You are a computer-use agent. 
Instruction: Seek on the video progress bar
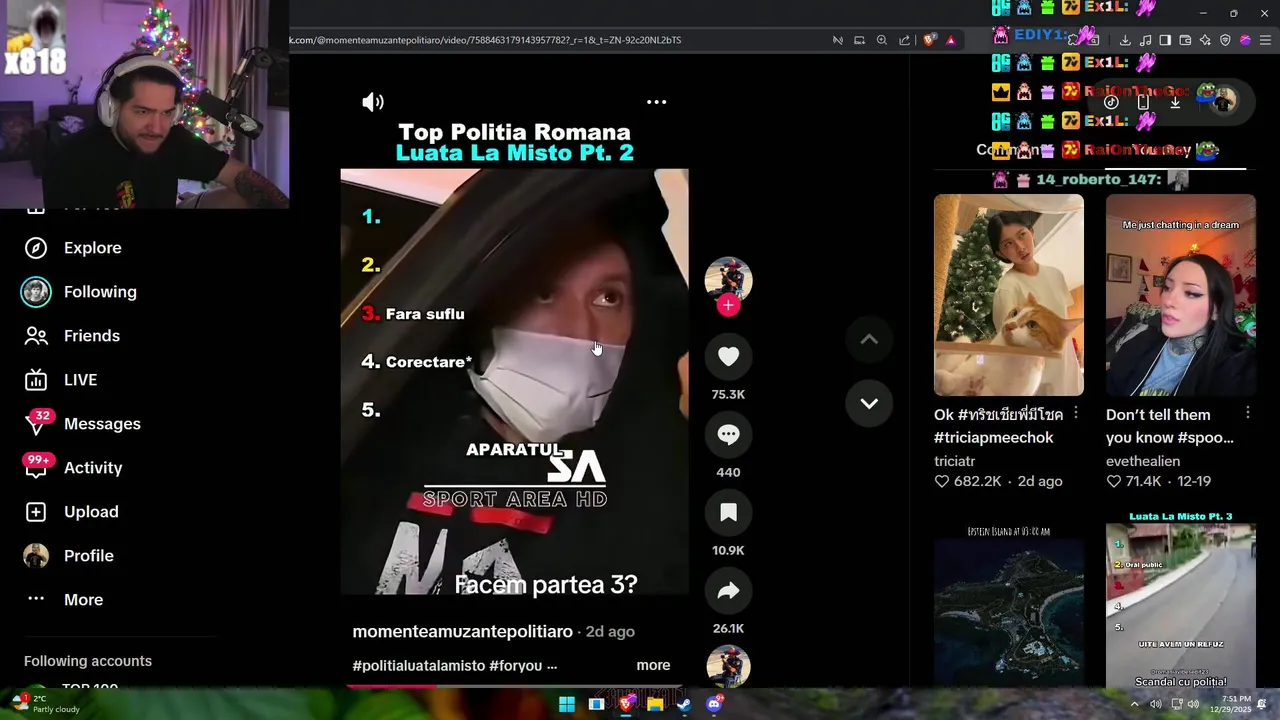tap(514, 686)
